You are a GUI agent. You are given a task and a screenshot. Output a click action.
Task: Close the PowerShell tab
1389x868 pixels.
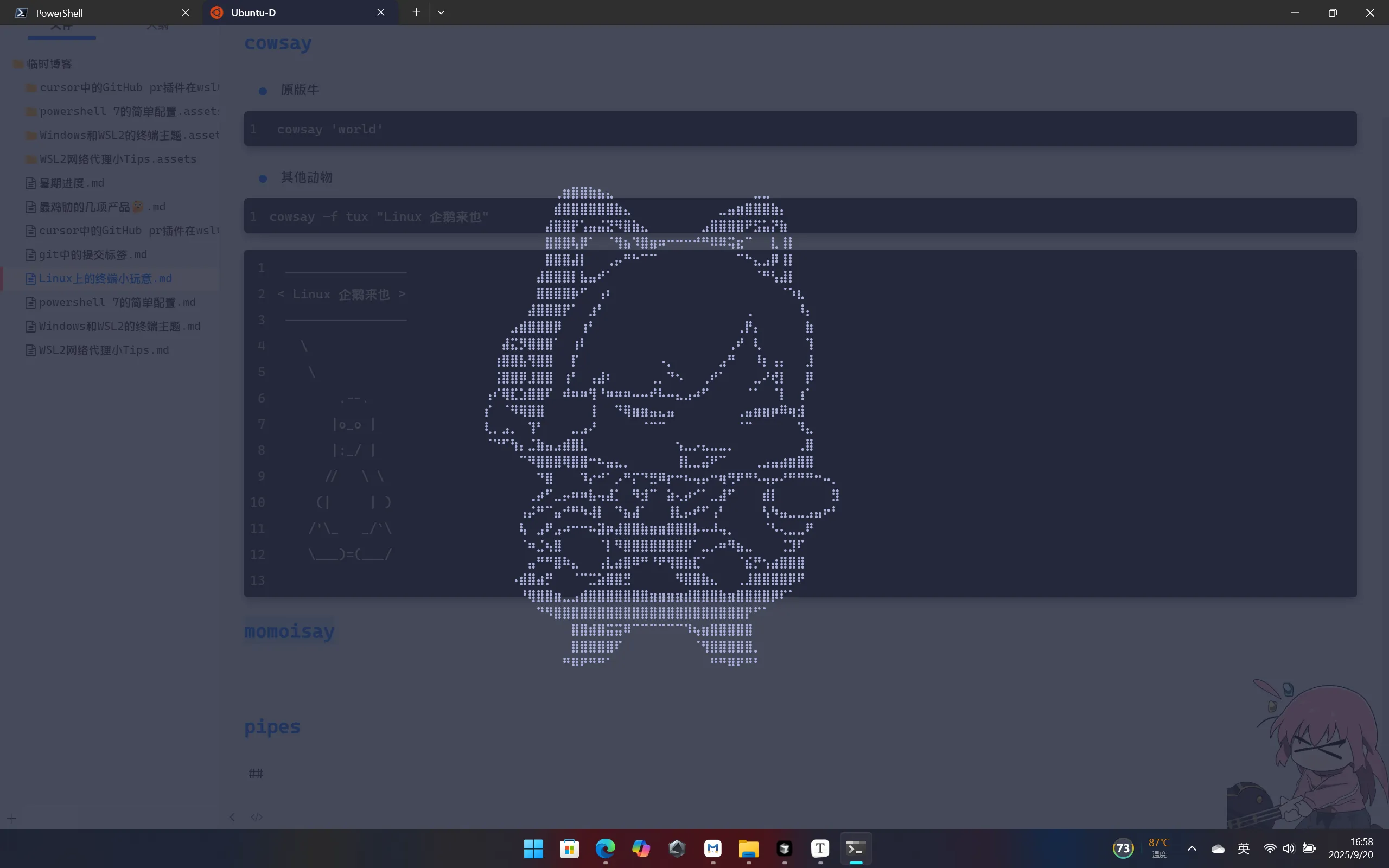[x=186, y=12]
